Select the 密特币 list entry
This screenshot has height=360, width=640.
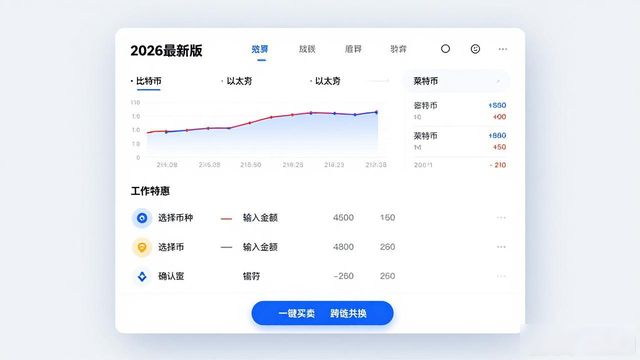click(x=460, y=111)
